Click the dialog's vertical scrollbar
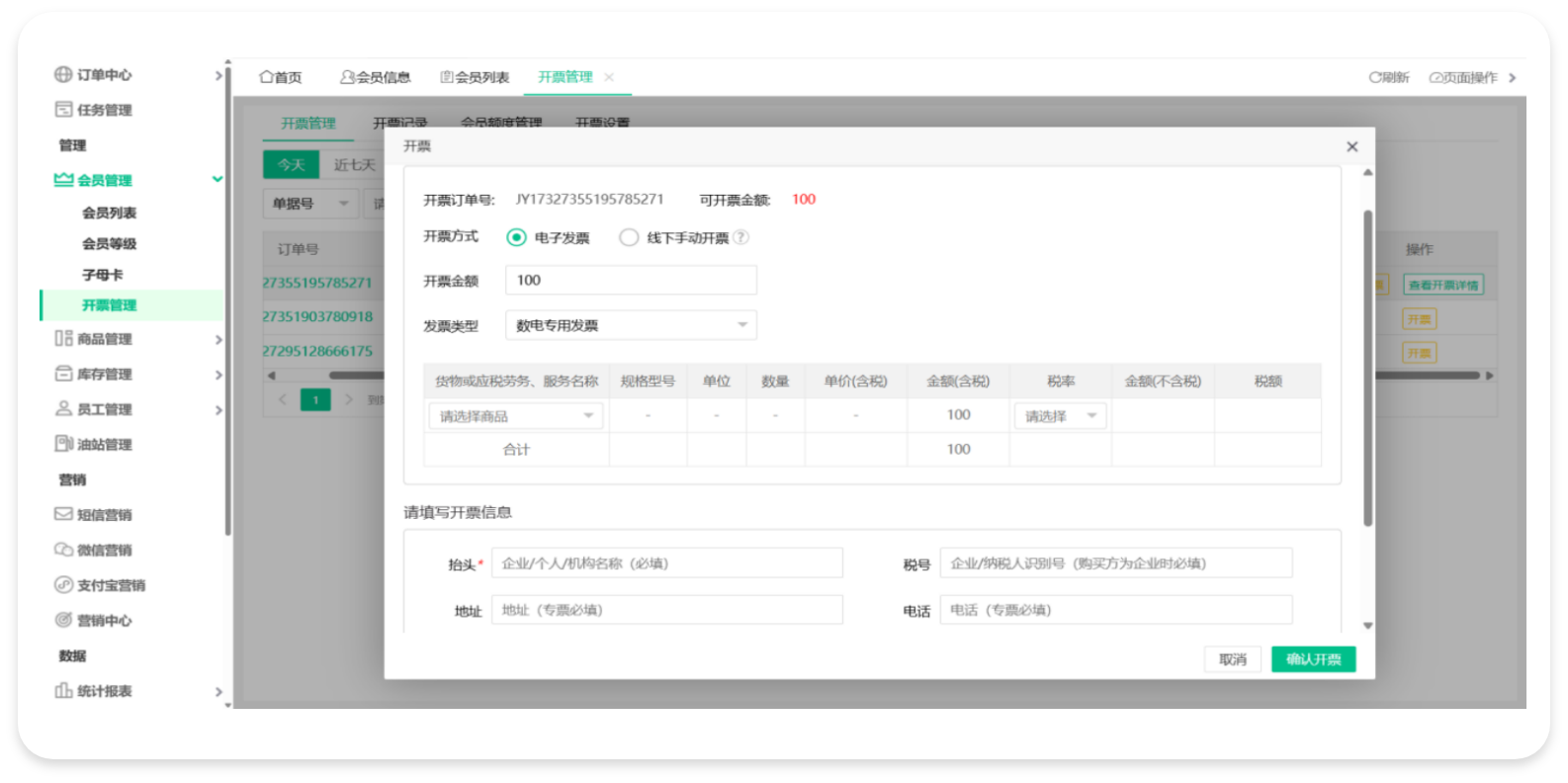 [1368, 368]
